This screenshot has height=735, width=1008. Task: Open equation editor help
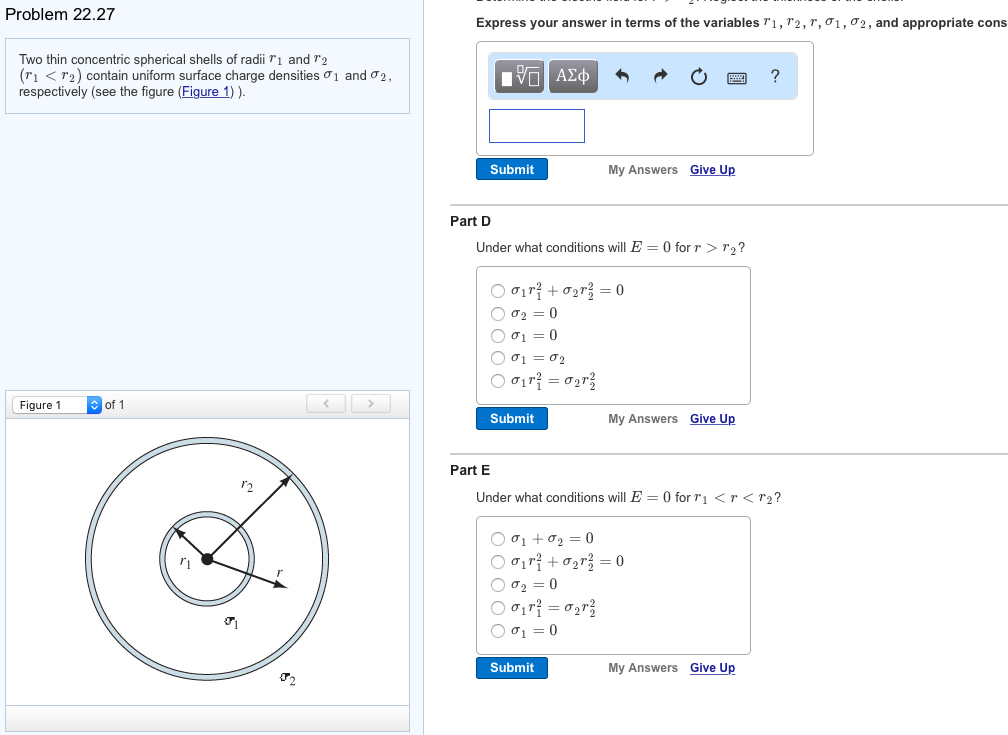pos(777,75)
